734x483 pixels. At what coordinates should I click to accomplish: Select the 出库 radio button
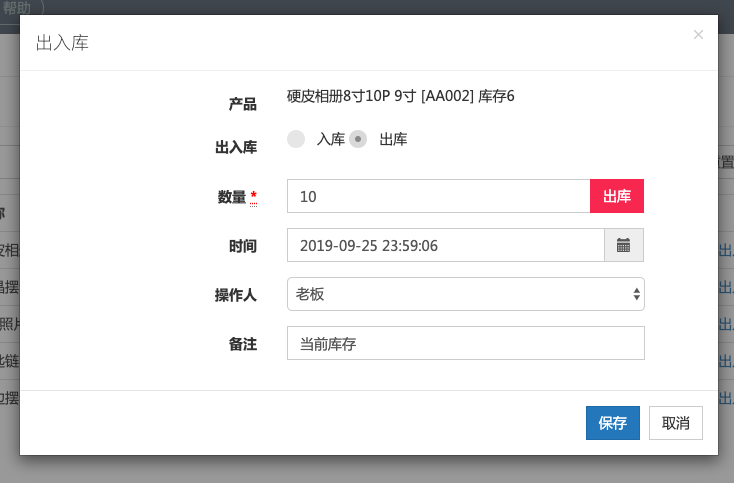click(x=358, y=139)
